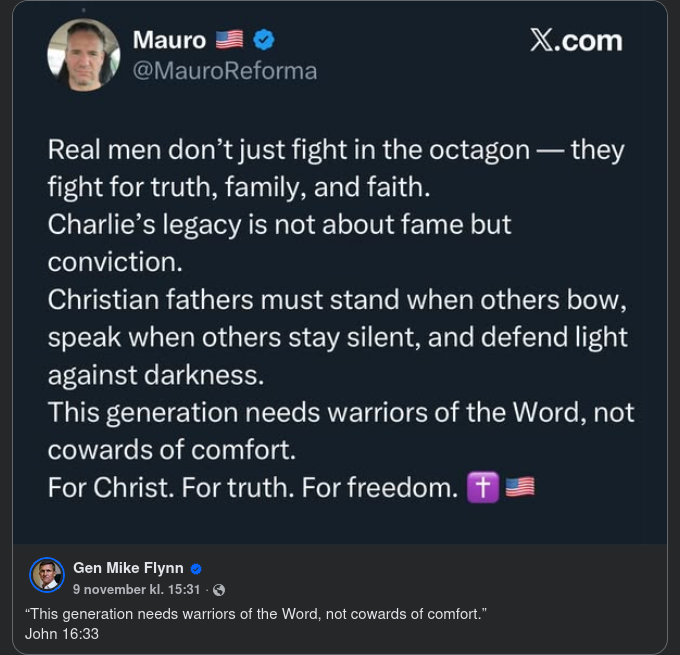Open the Mauro display name
The width and height of the screenshot is (680, 655).
coord(169,40)
